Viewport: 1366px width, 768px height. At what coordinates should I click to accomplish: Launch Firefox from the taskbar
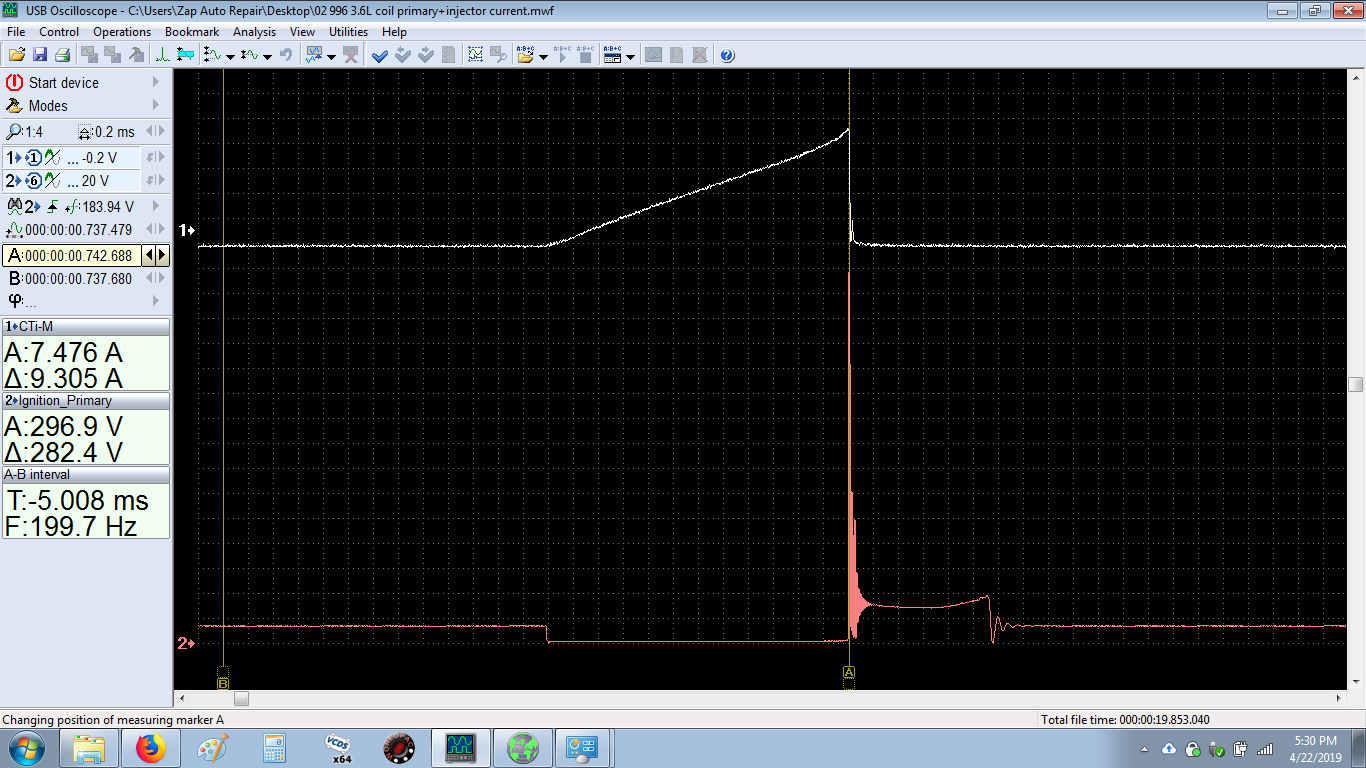coord(150,747)
